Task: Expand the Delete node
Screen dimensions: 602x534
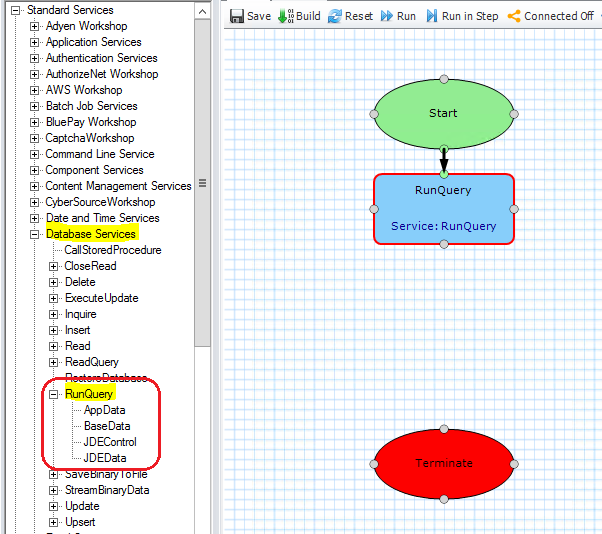Action: pyautogui.click(x=53, y=283)
